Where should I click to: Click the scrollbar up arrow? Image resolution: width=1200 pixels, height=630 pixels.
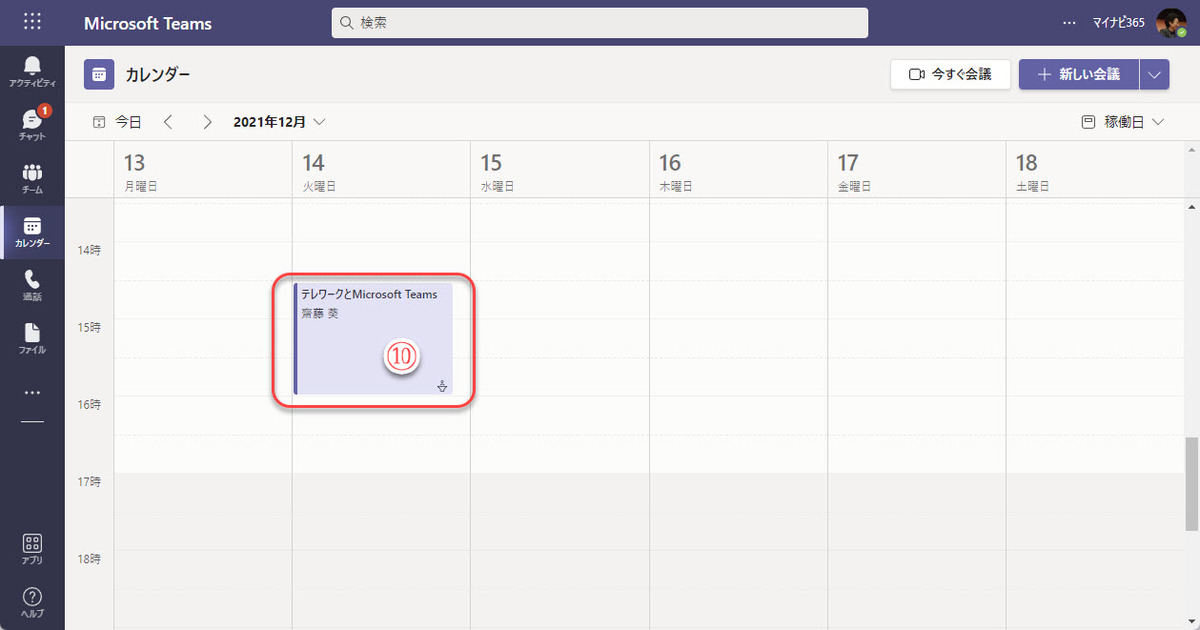(1191, 207)
